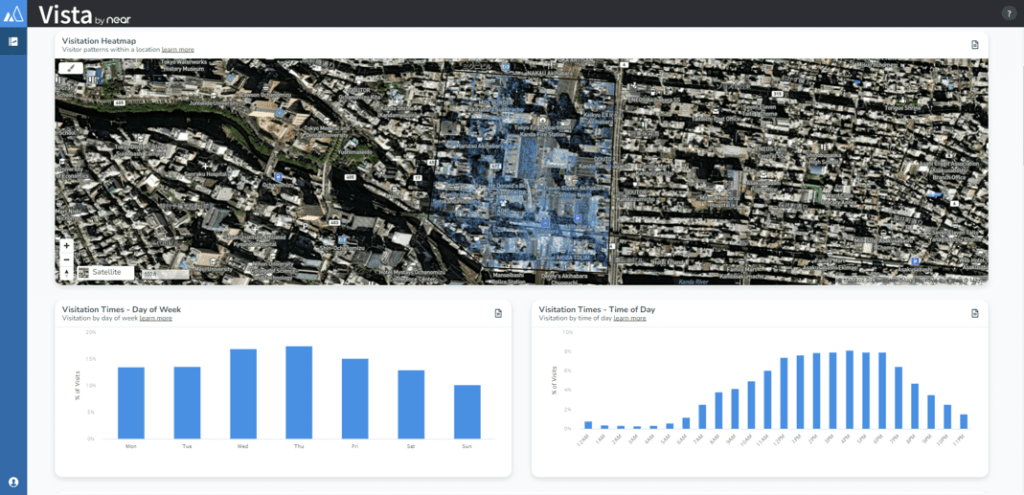The height and width of the screenshot is (495, 1024).
Task: Export the Day of Week chart
Action: pos(498,313)
